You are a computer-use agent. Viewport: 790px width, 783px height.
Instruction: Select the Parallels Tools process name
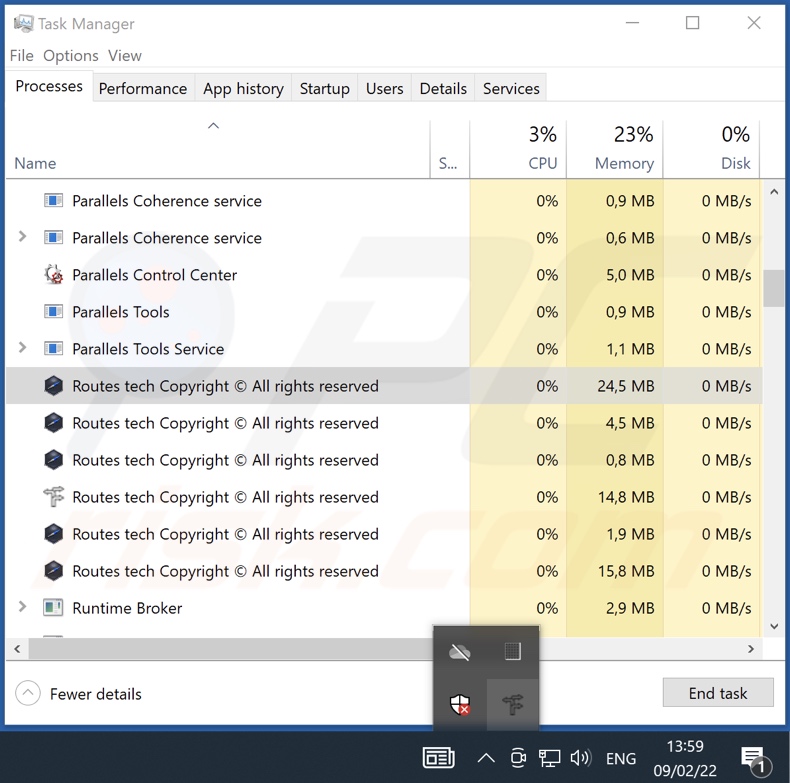[x=121, y=312]
